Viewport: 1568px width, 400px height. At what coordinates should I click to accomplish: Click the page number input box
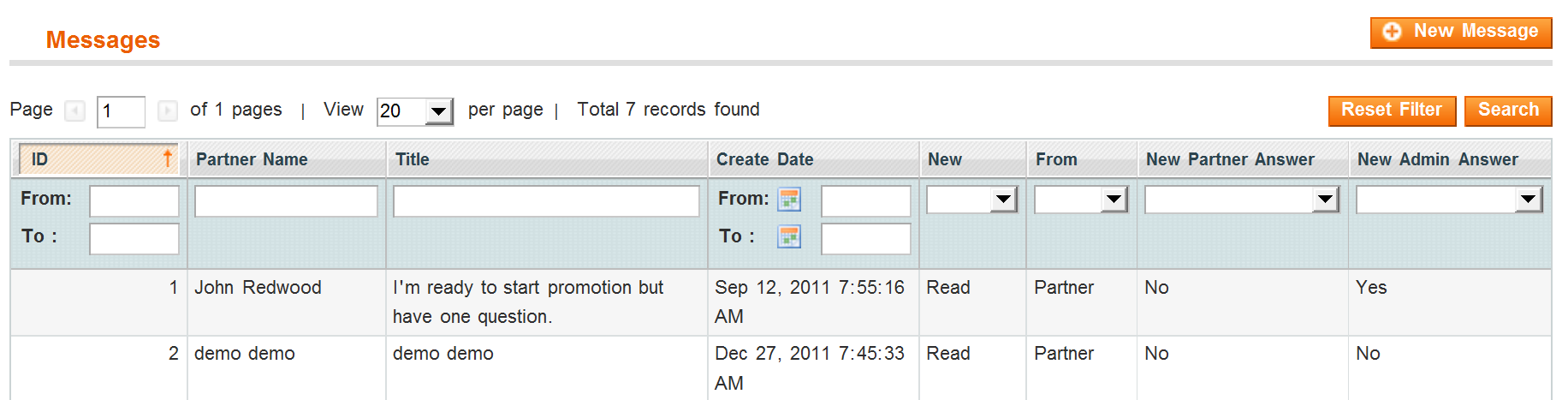pos(121,111)
